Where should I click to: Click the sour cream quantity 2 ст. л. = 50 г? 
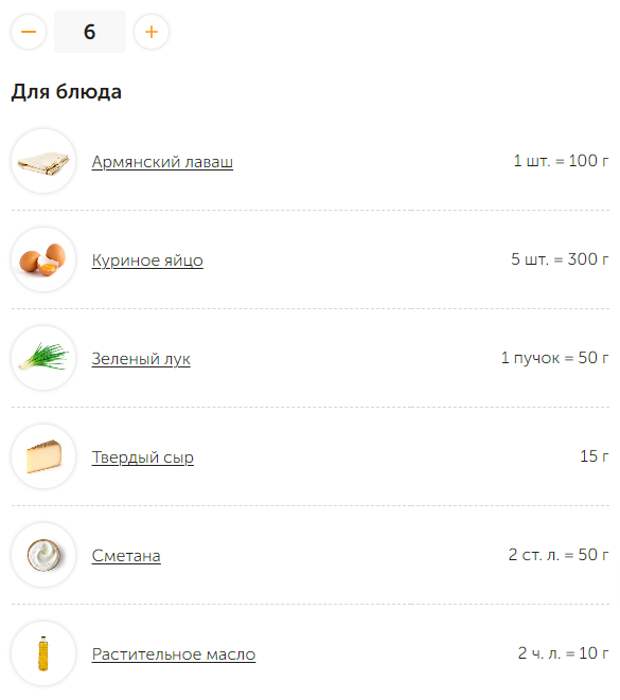tap(558, 554)
